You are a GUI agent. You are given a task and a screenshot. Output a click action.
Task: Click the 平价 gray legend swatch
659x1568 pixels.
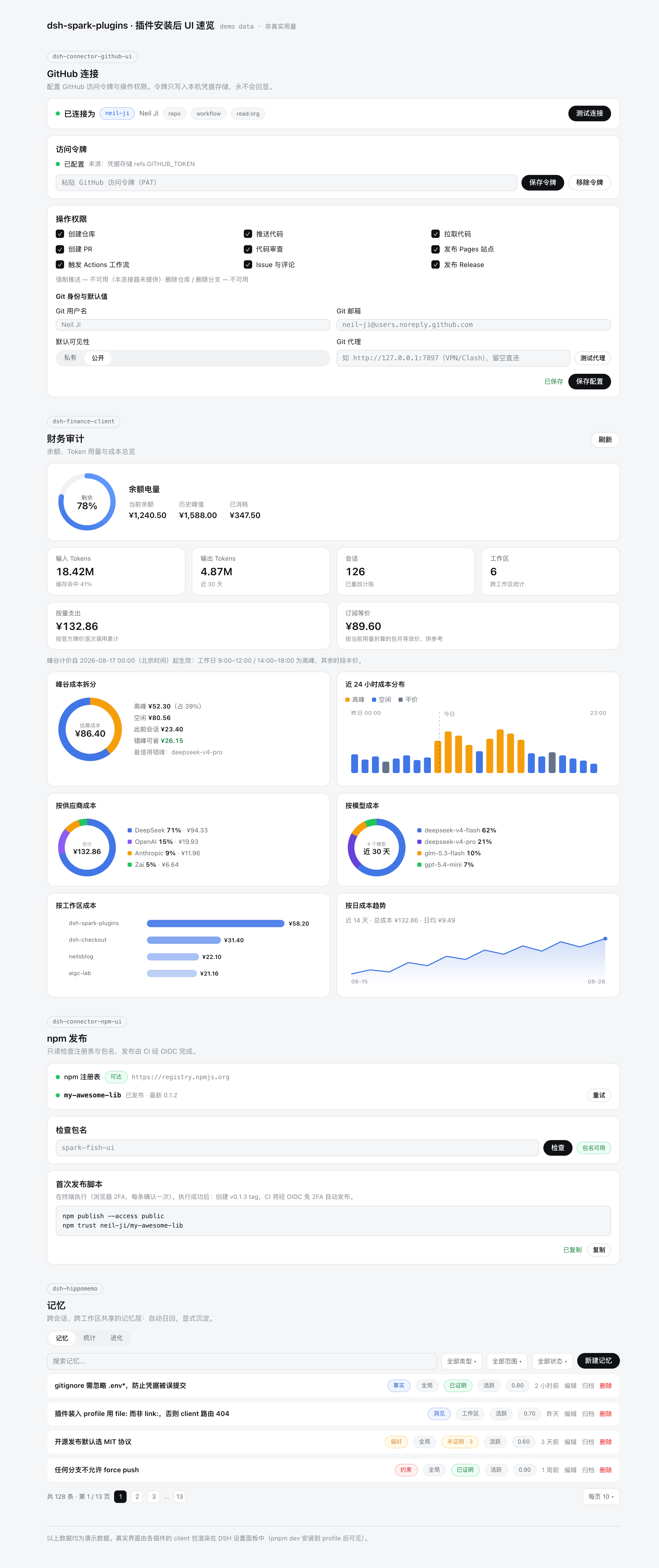coord(401,700)
